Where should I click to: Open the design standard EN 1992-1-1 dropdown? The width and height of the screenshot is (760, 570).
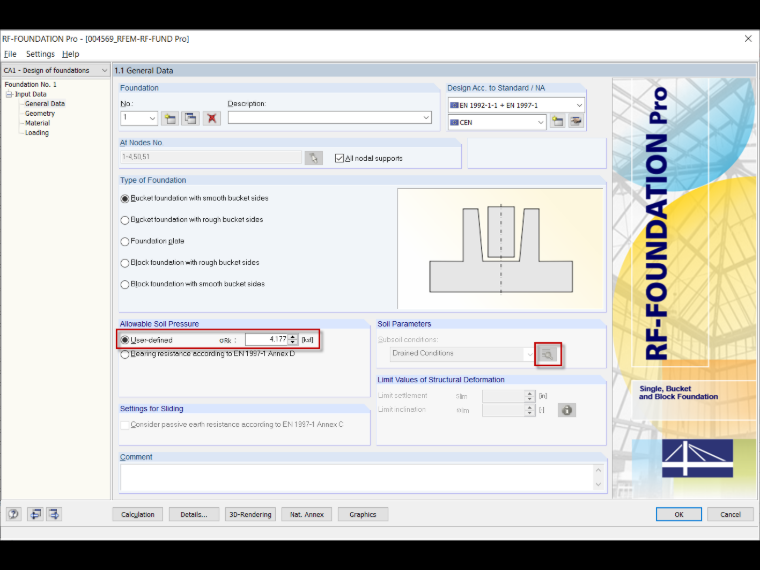pyautogui.click(x=579, y=105)
